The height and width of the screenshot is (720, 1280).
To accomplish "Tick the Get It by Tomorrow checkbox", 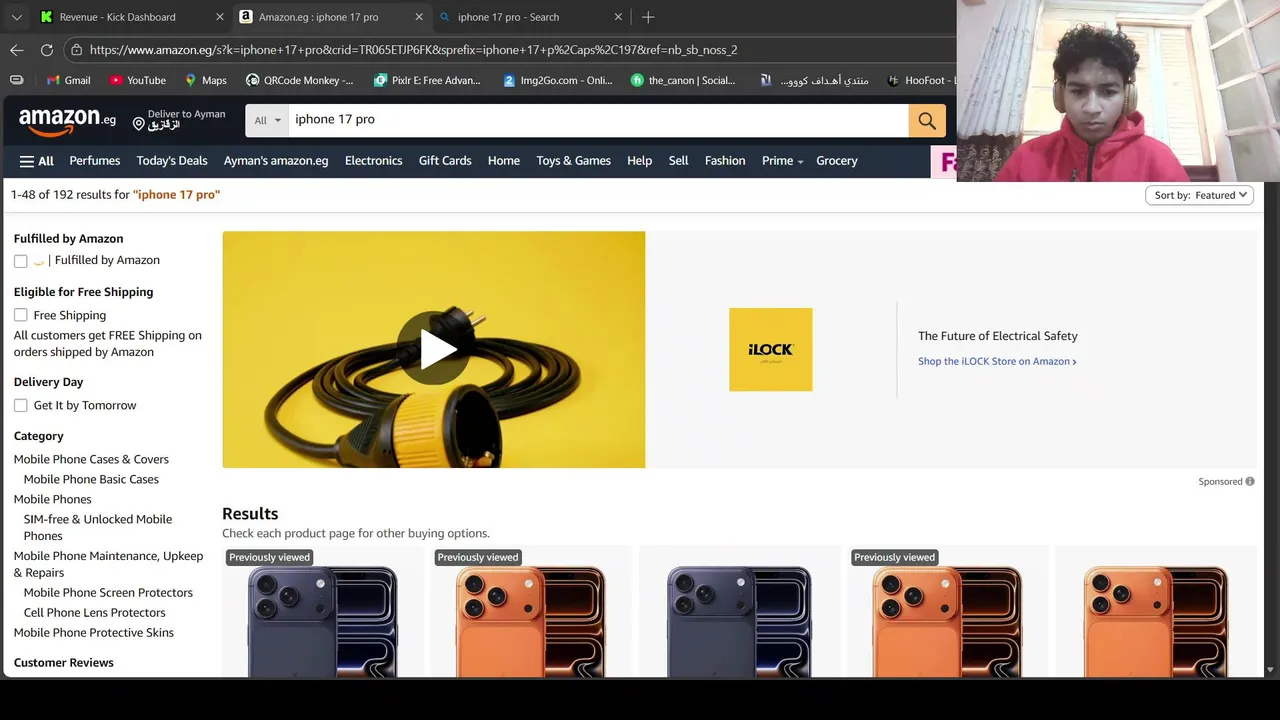I will coord(21,405).
